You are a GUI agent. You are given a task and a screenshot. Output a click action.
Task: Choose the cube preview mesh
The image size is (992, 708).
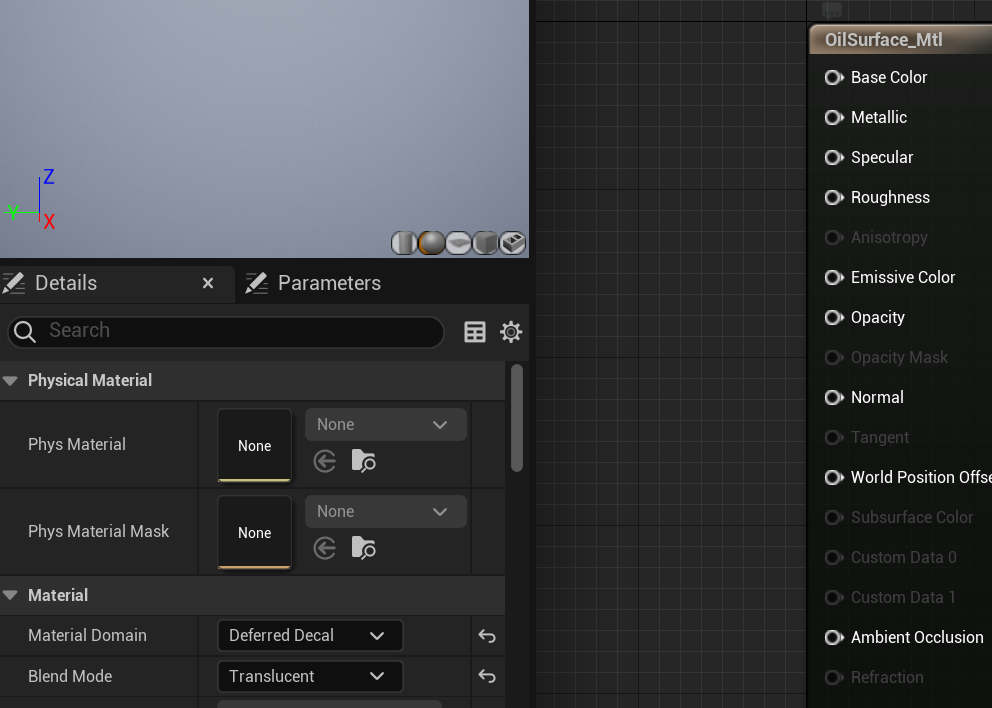point(485,243)
